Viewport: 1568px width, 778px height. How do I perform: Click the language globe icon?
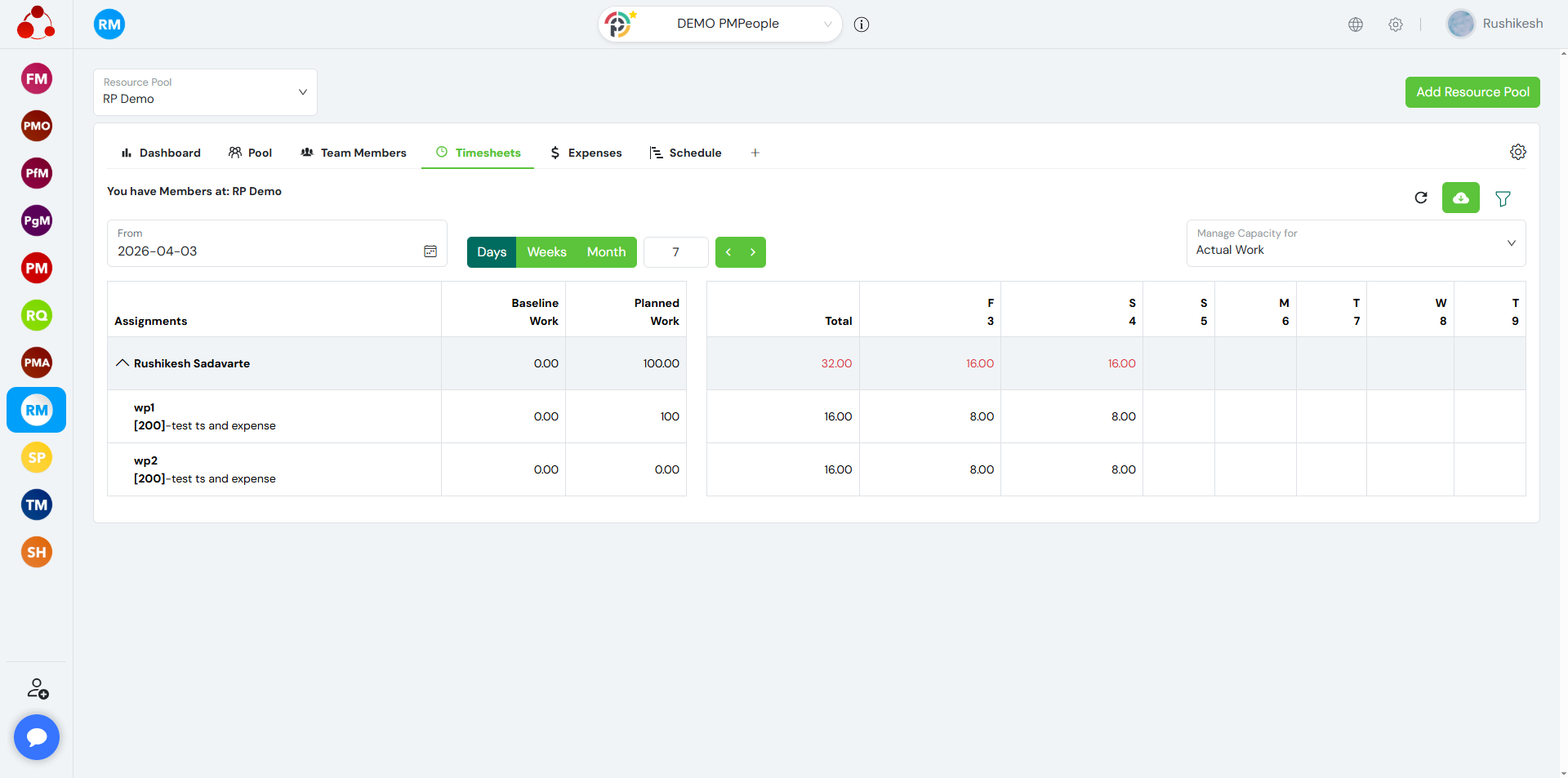1356,24
